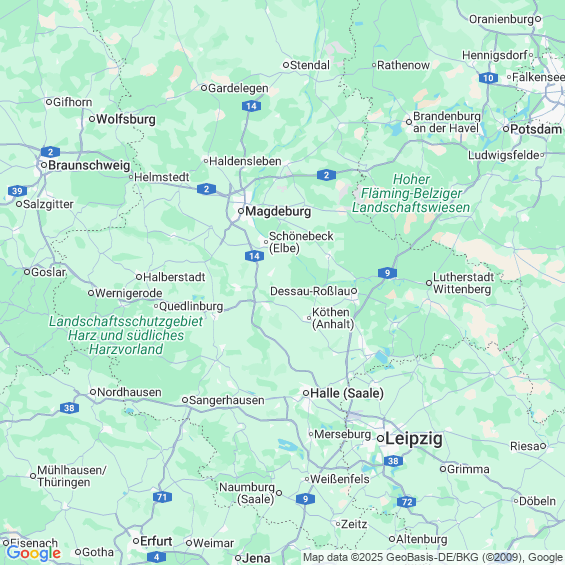The height and width of the screenshot is (565, 565).
Task: Click the Wolfsburg city label
Action: coord(126,119)
